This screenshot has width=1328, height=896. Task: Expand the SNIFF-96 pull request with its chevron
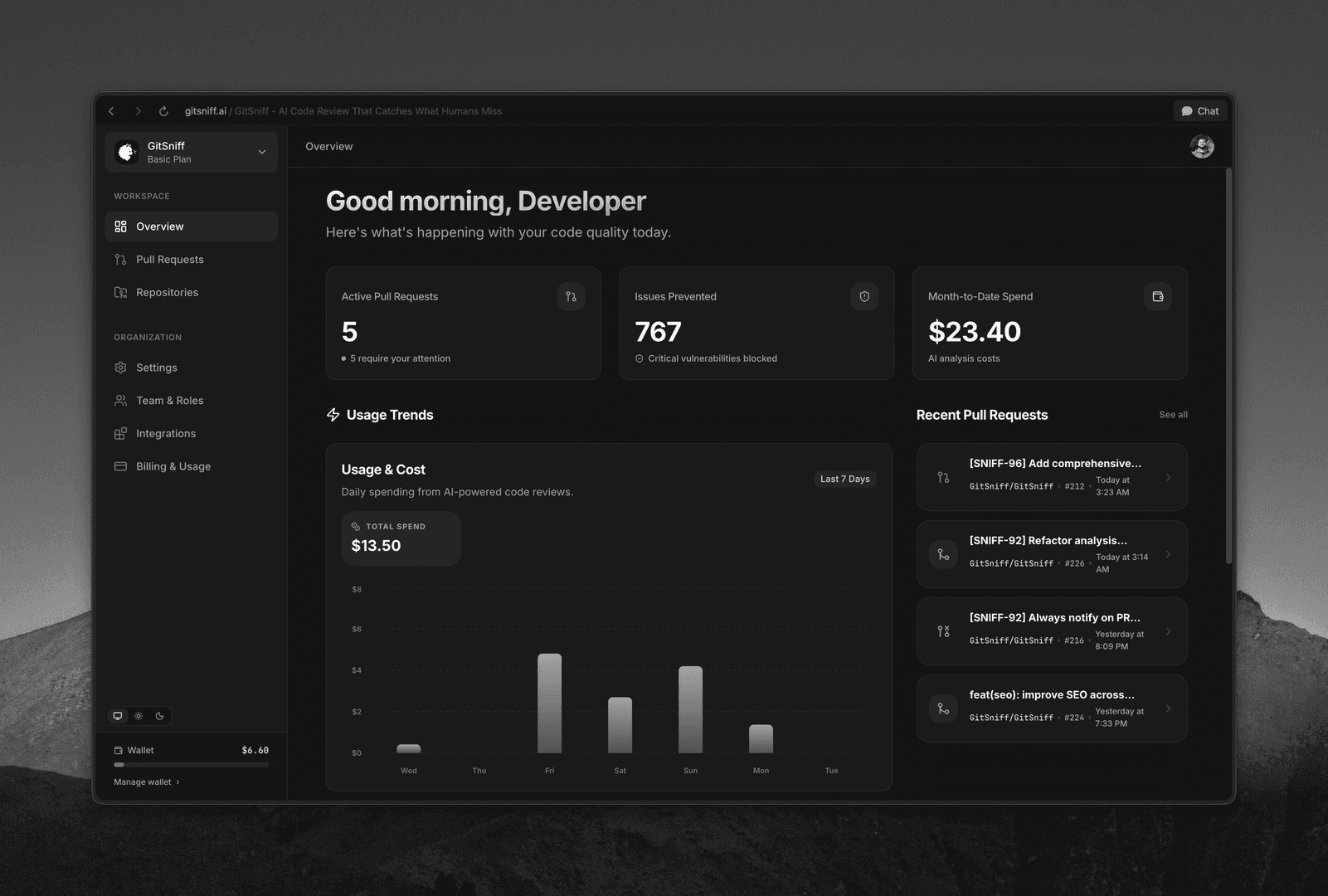1169,477
